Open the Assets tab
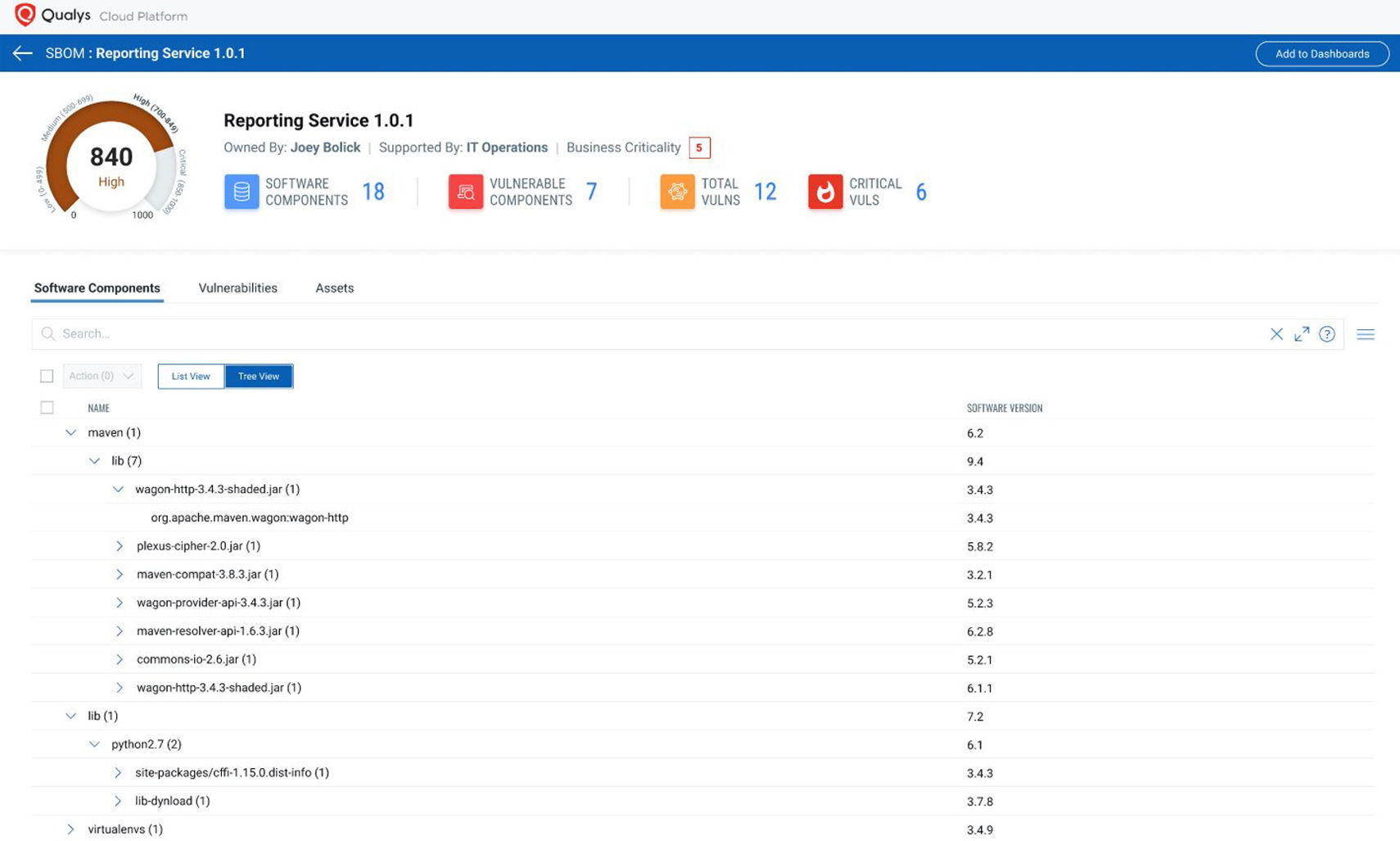The width and height of the screenshot is (1400, 841). [x=334, y=288]
